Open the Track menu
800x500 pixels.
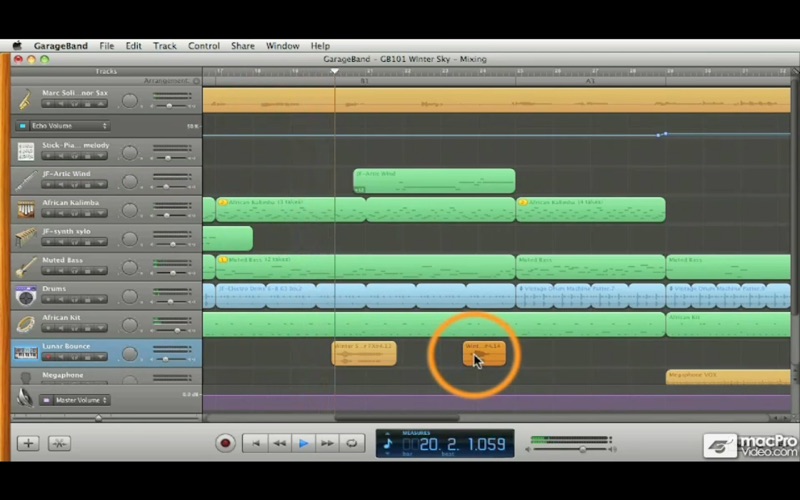(165, 46)
